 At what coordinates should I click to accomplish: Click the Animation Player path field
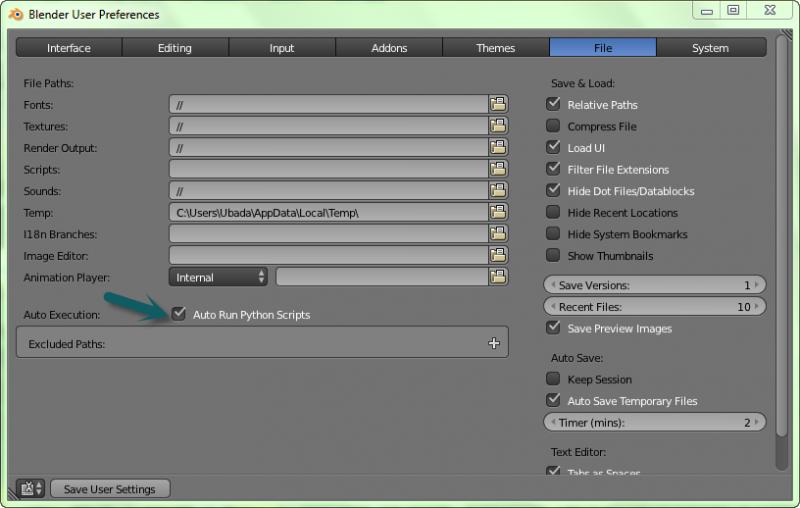[x=382, y=277]
